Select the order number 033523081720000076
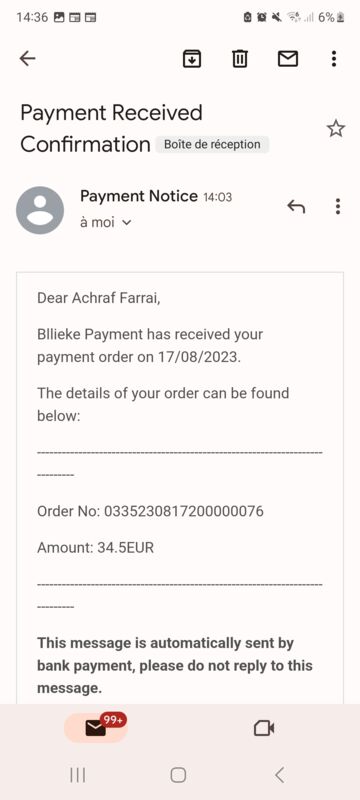 [184, 511]
